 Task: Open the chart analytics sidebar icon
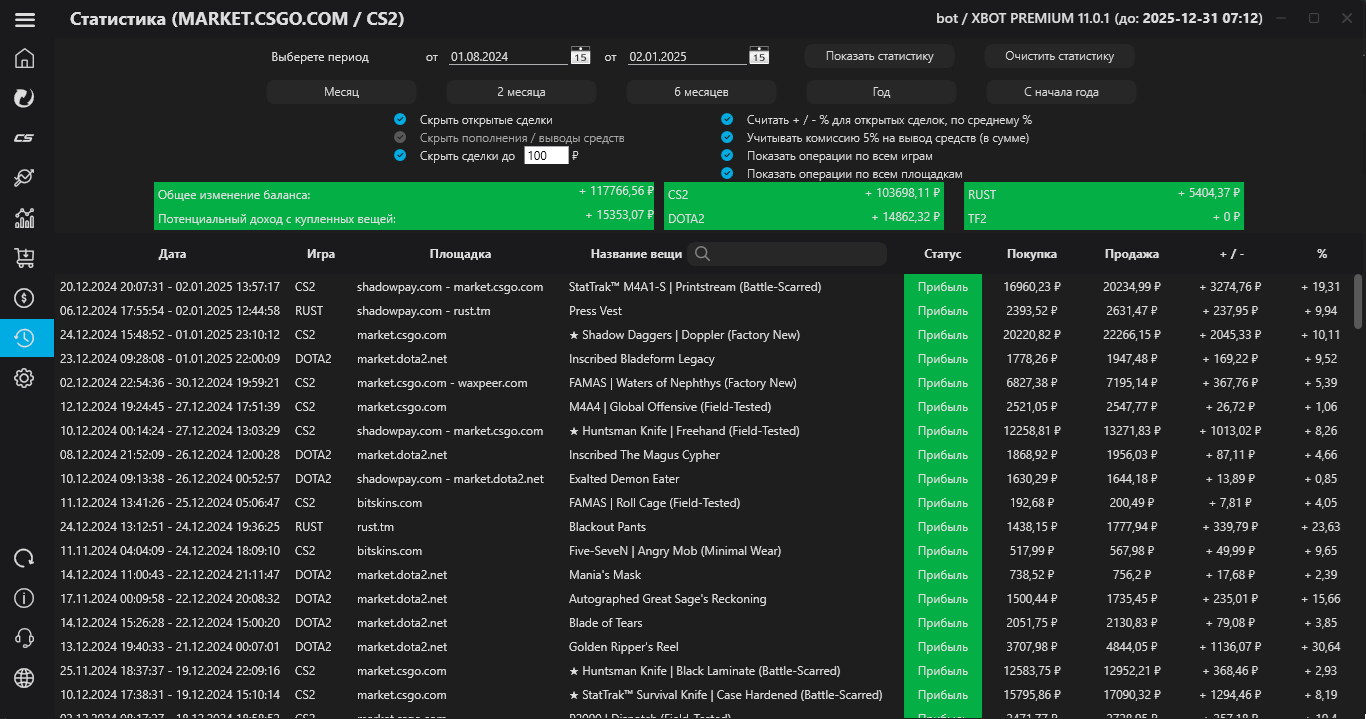(x=25, y=218)
